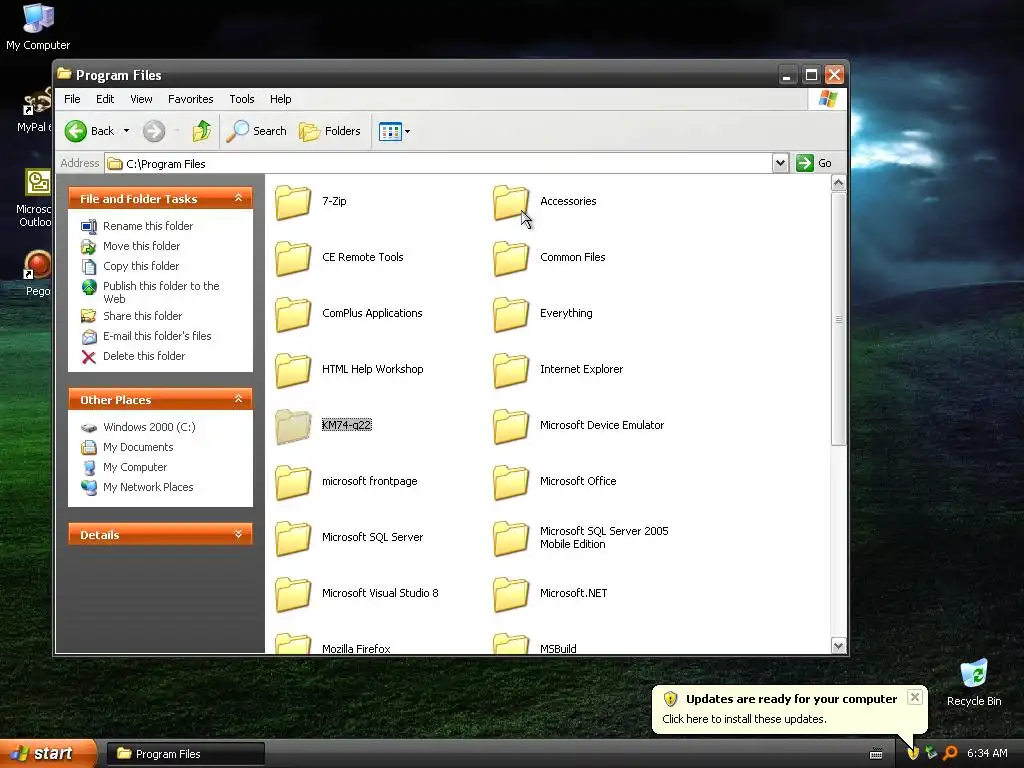Toggle the Folders pane button
The image size is (1024, 768).
pos(330,131)
